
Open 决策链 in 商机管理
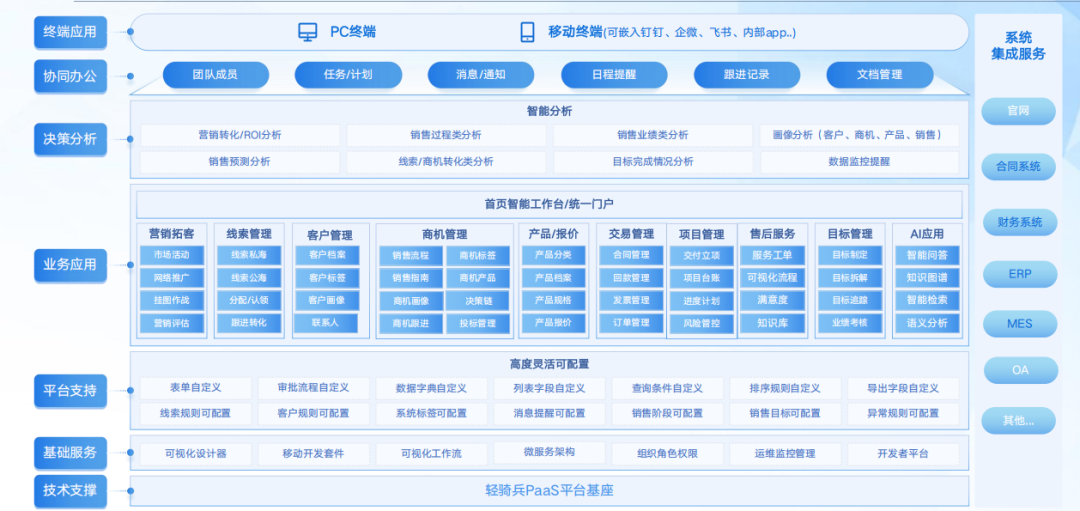tap(477, 300)
